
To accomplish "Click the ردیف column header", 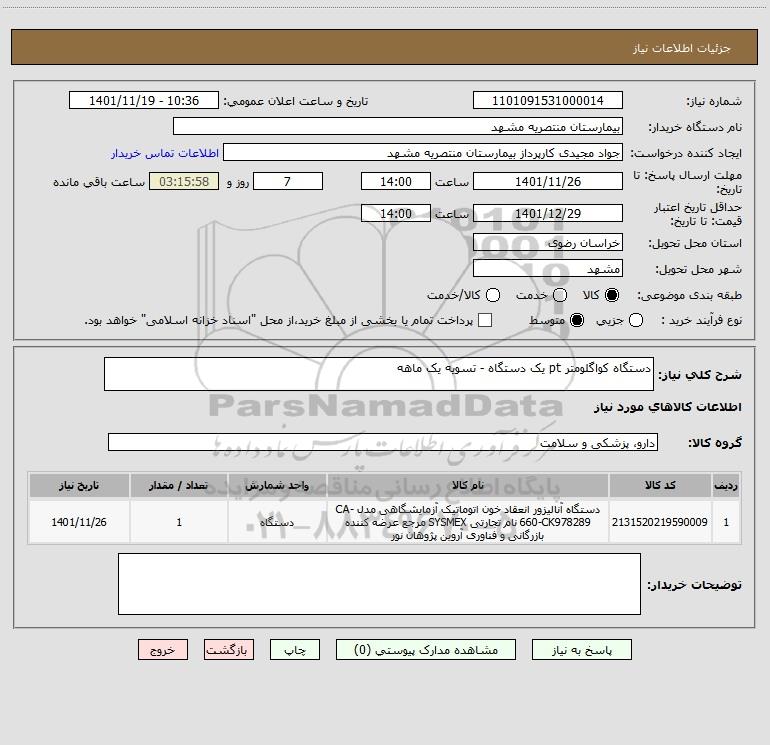I will click(x=726, y=485).
